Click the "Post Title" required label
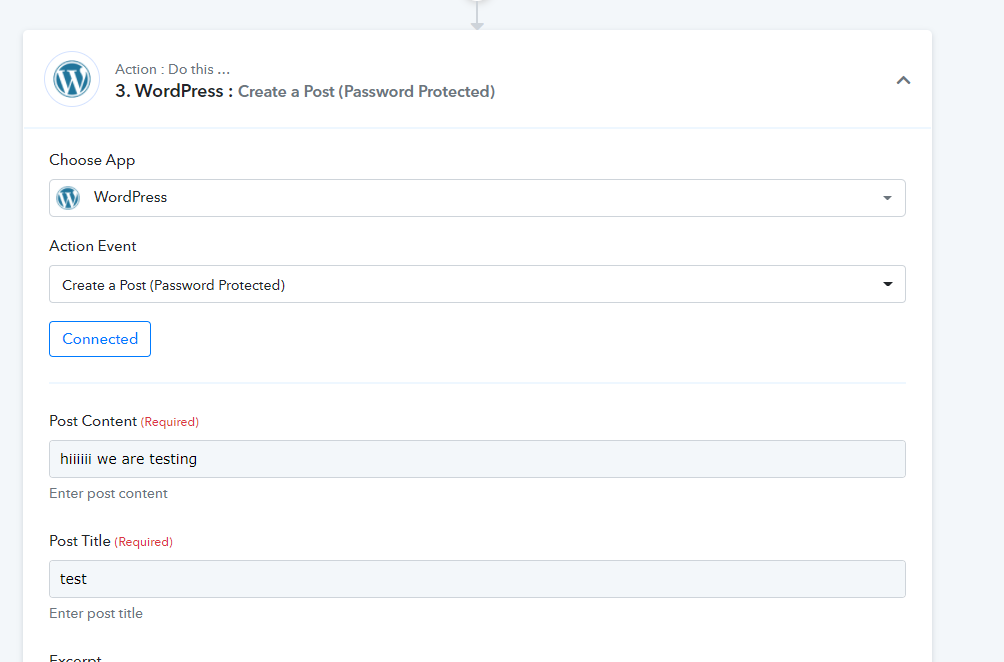 [x=81, y=541]
